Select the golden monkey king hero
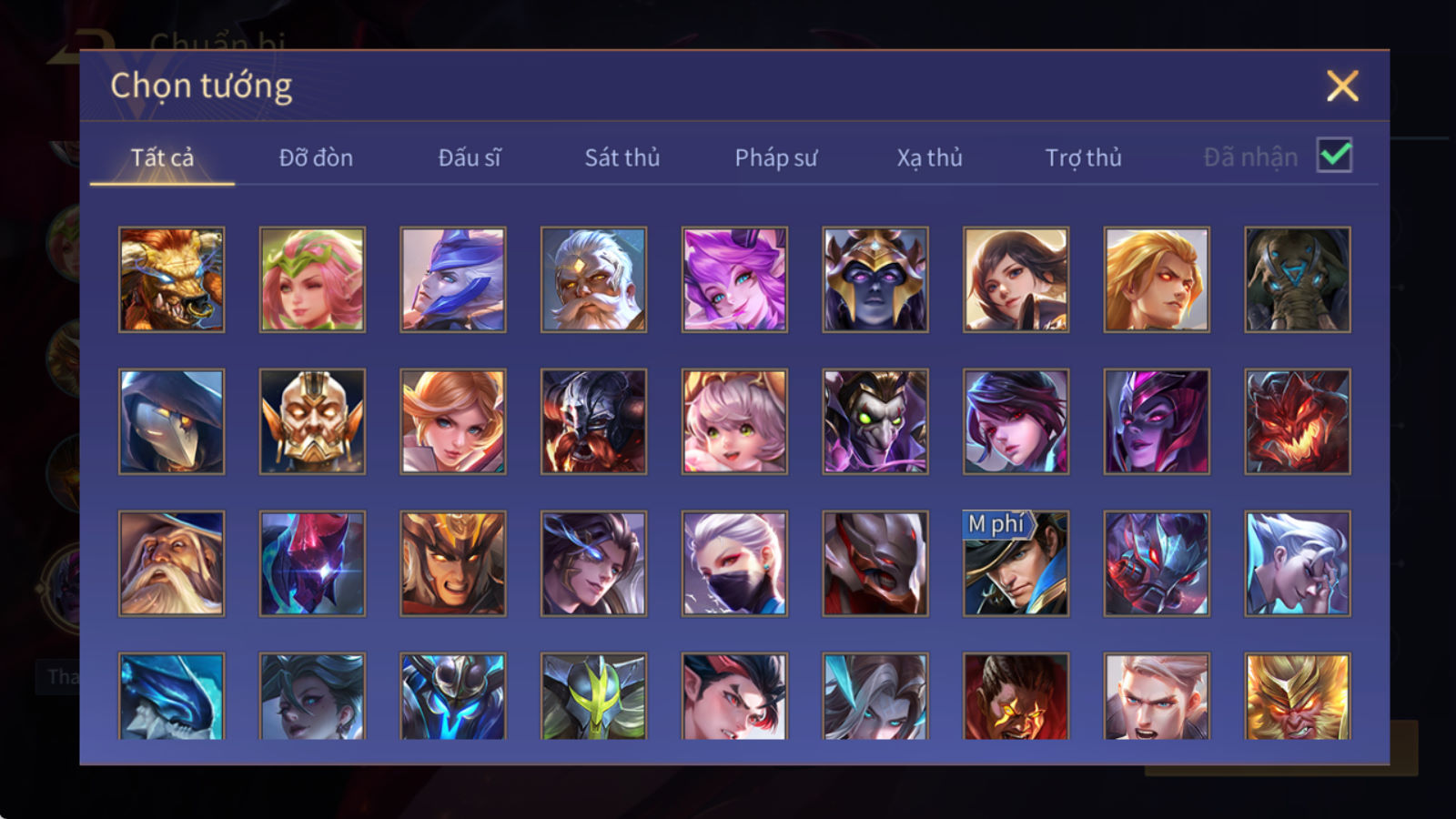 [1297, 696]
